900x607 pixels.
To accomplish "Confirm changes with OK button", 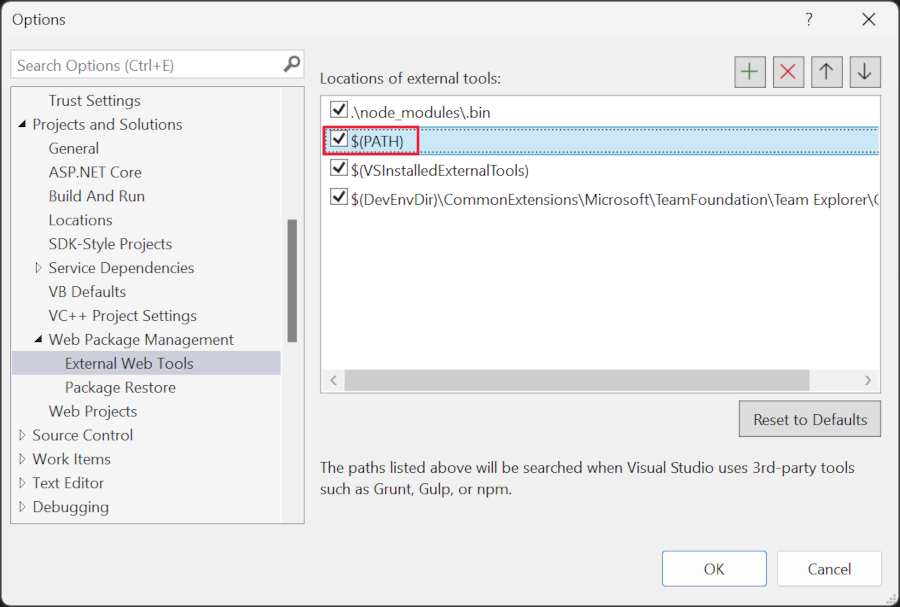I will [x=714, y=569].
